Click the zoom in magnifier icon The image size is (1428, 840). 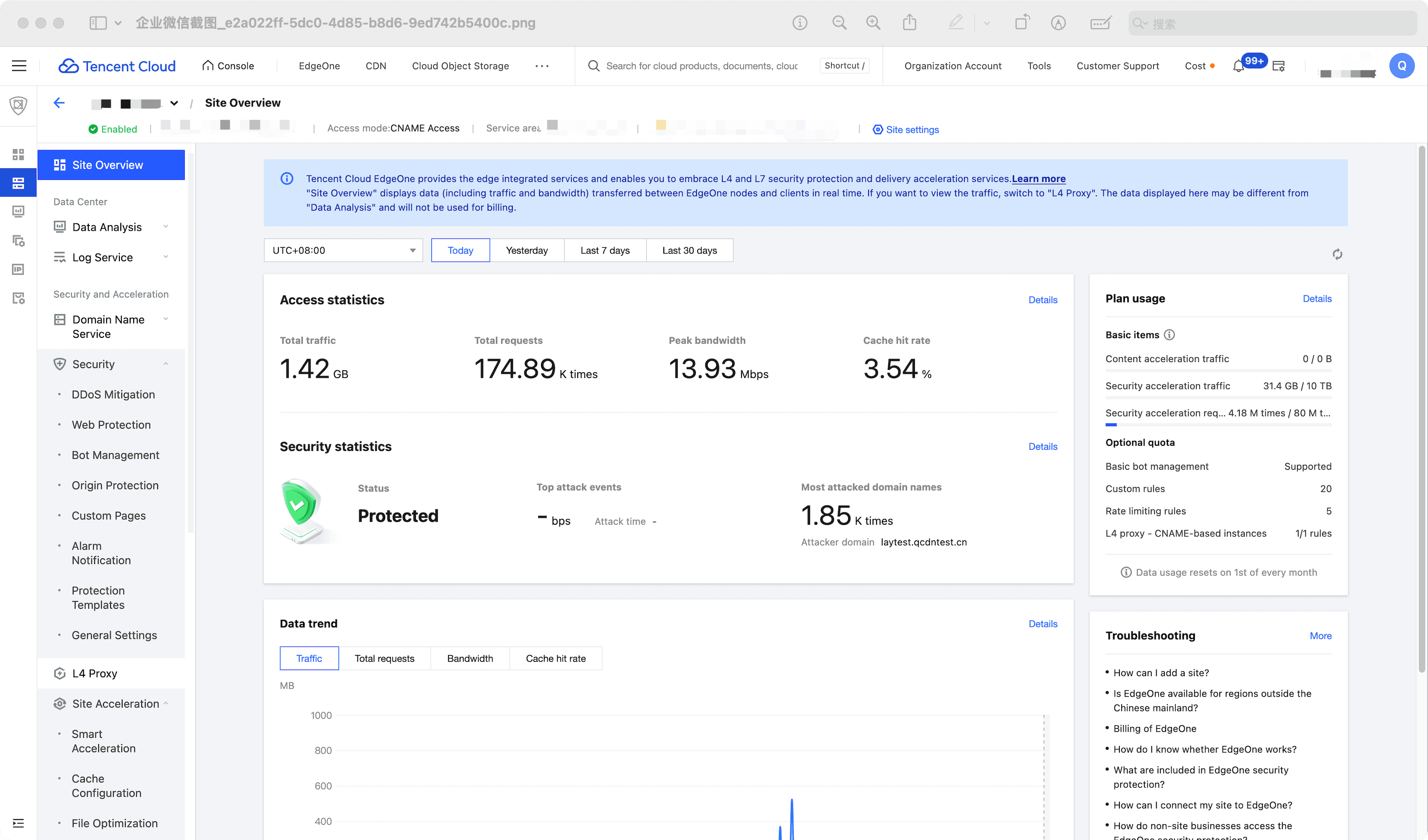pos(873,23)
